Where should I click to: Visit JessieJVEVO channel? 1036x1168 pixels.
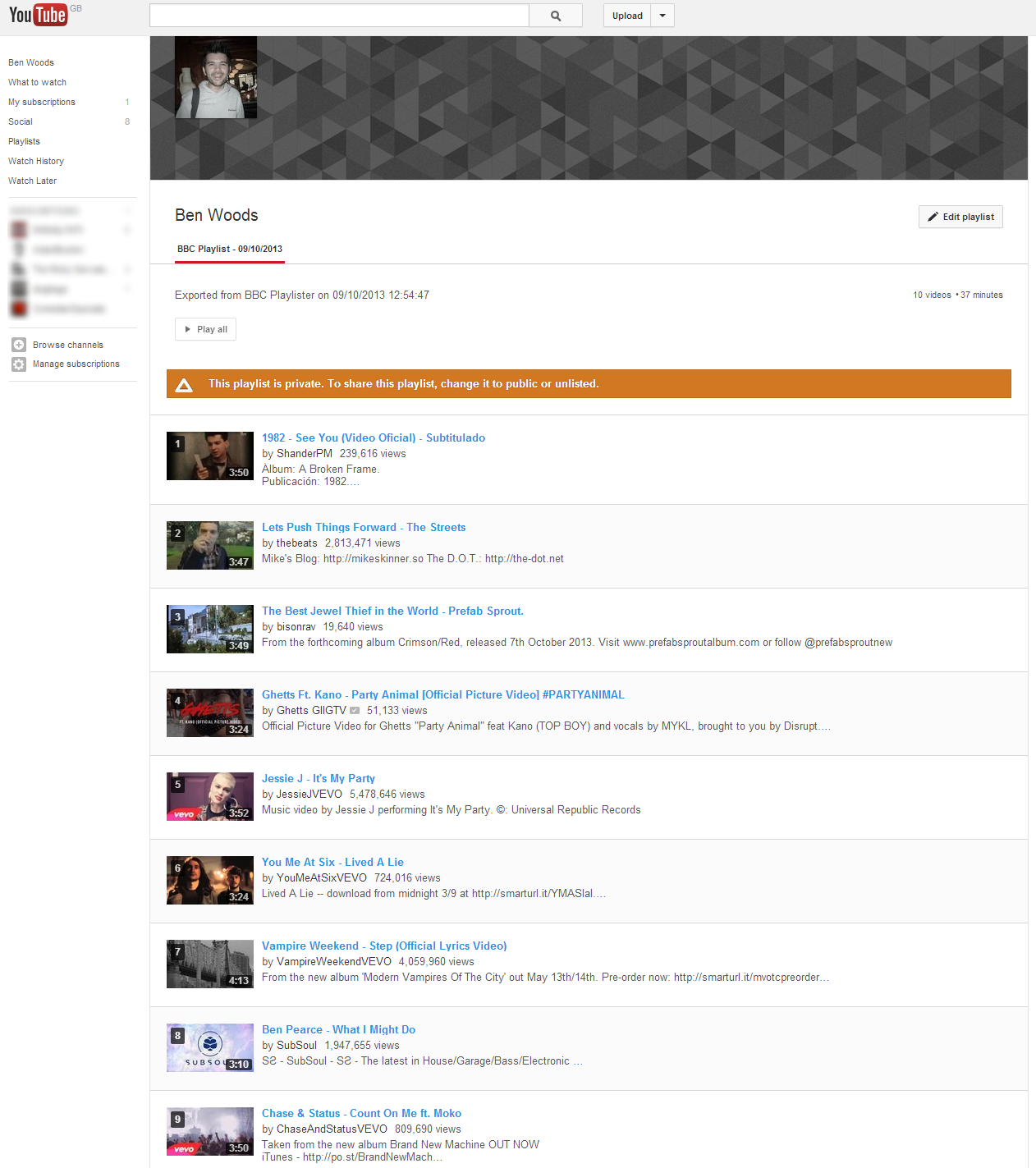point(309,794)
